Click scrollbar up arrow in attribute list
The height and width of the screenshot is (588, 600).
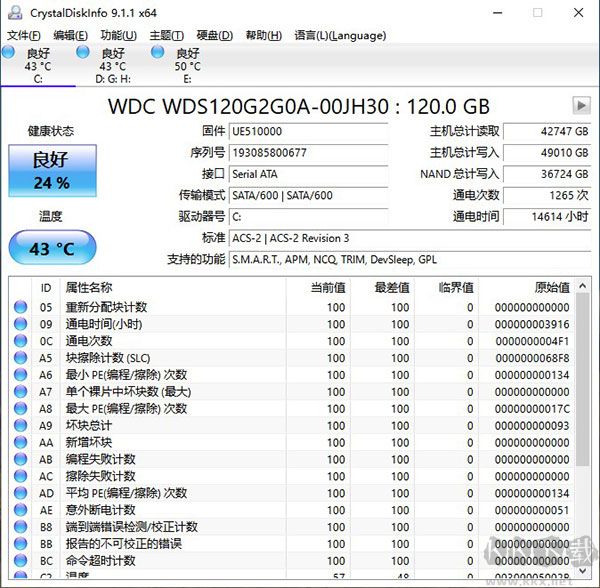(582, 286)
